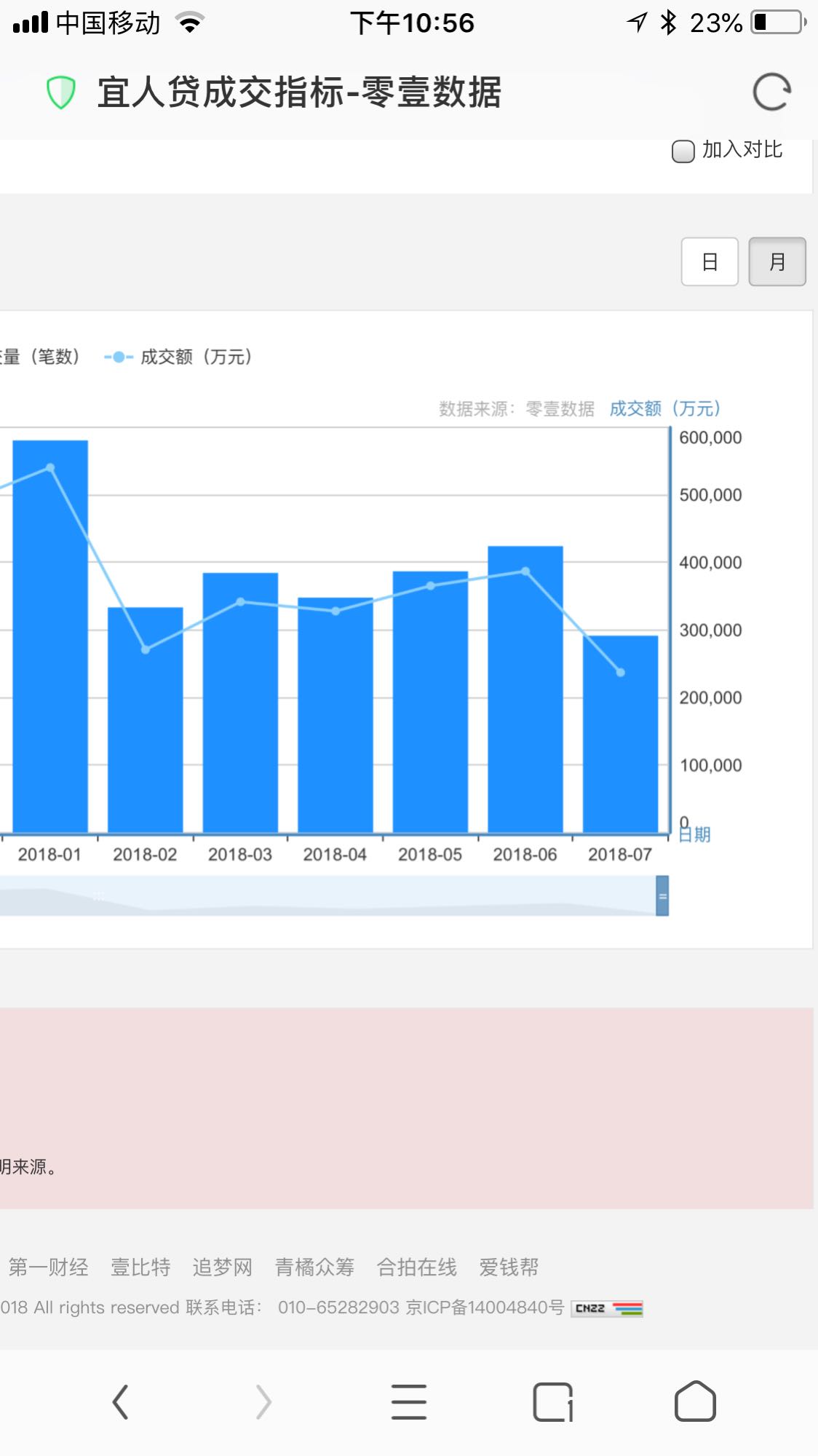Viewport: 818px width, 1456px height.
Task: Open the 壹比特 link
Action: tap(140, 1267)
